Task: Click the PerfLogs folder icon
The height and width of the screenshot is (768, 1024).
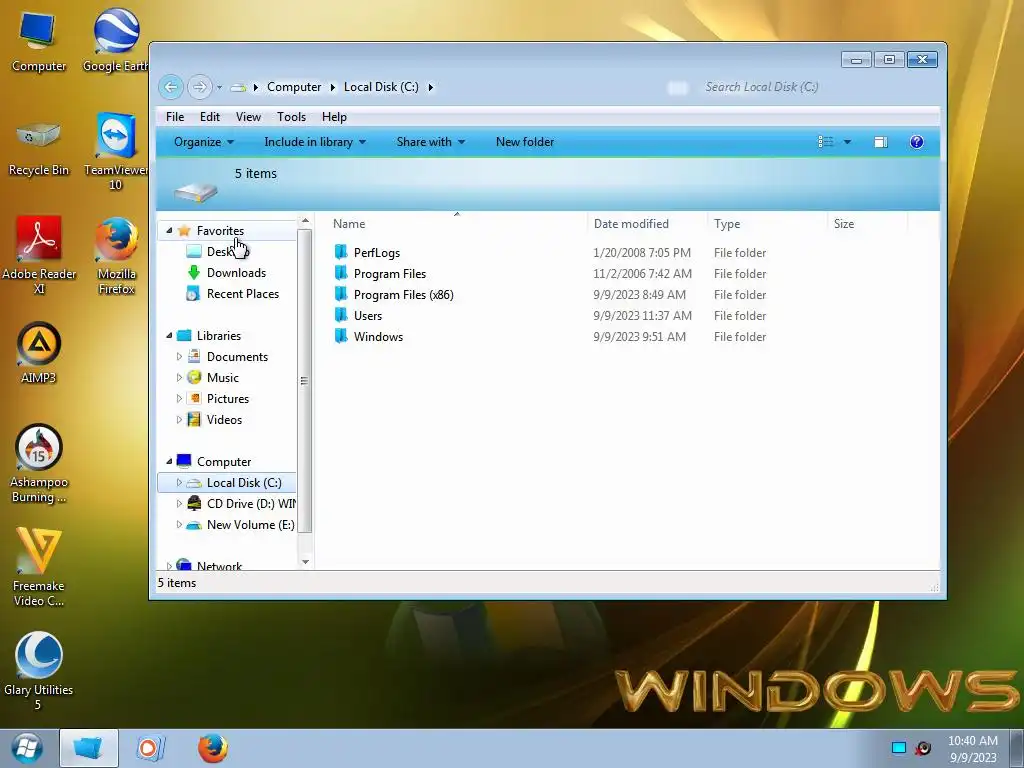Action: [x=341, y=252]
